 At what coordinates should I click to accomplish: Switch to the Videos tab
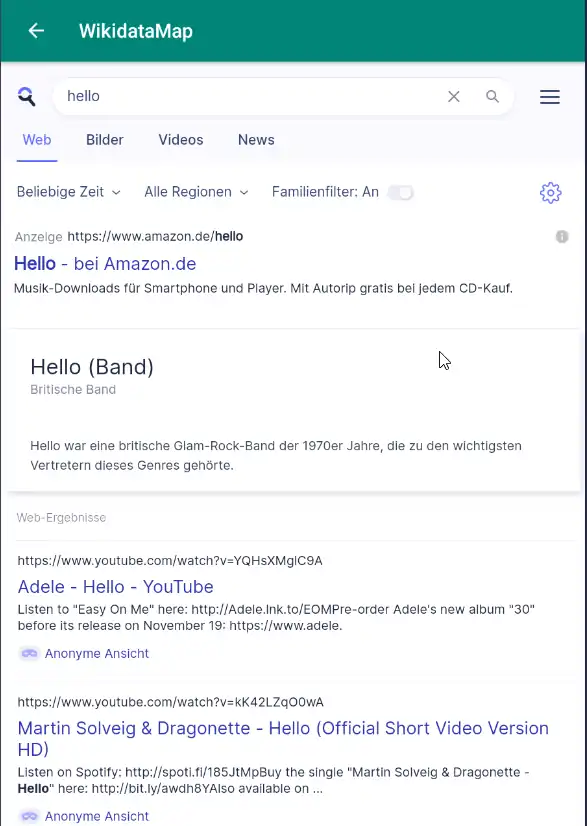[x=181, y=140]
